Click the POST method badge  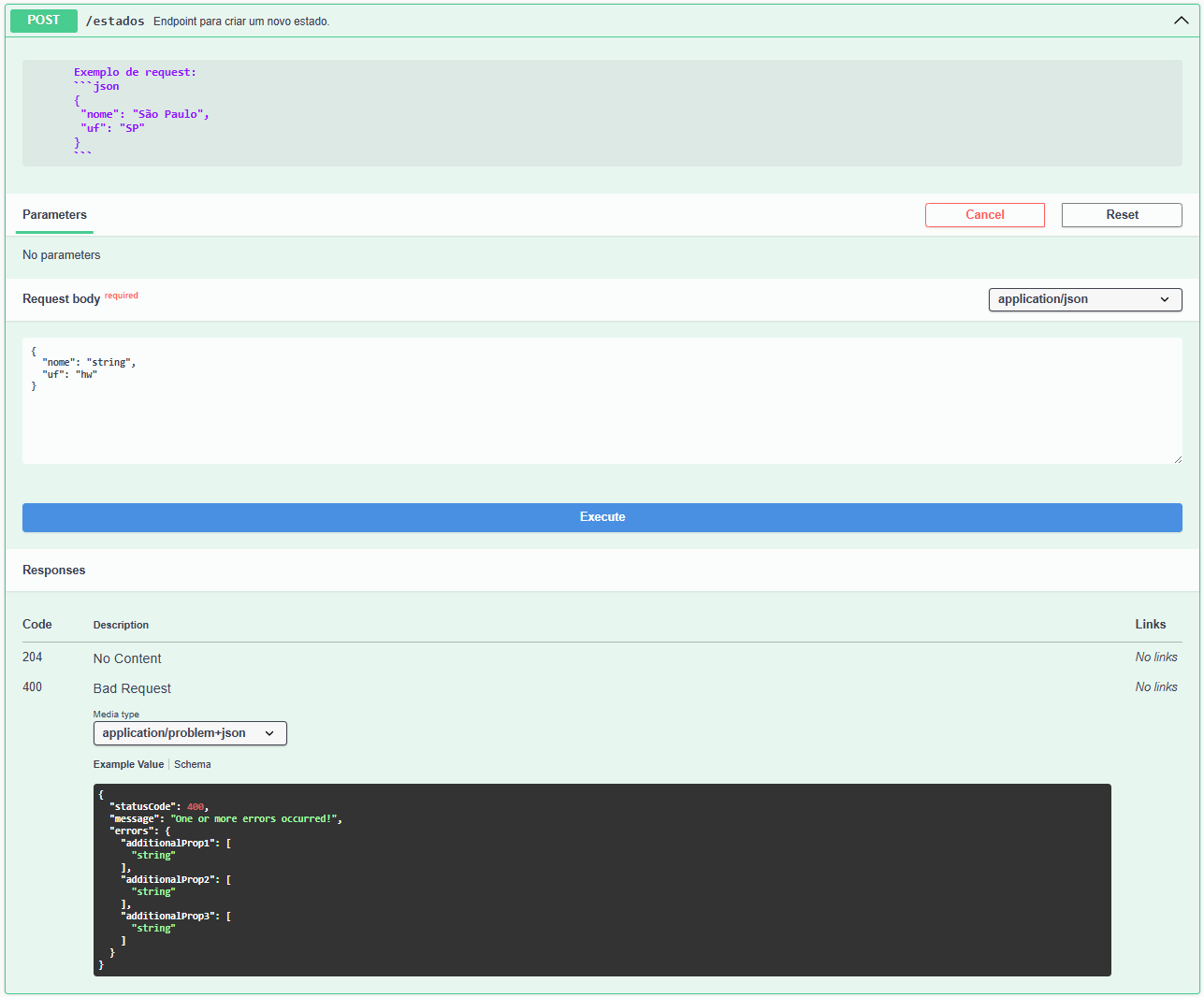[43, 20]
